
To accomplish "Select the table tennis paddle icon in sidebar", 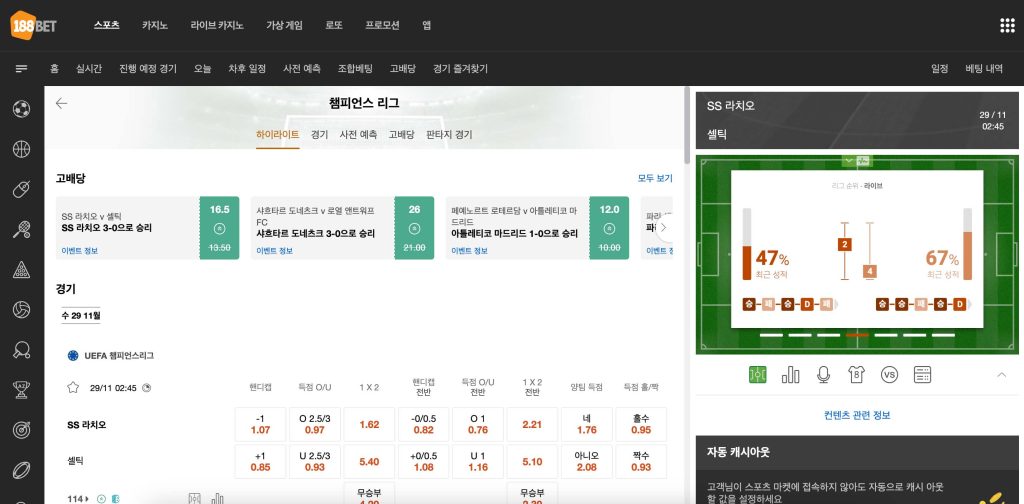I will click(x=22, y=350).
